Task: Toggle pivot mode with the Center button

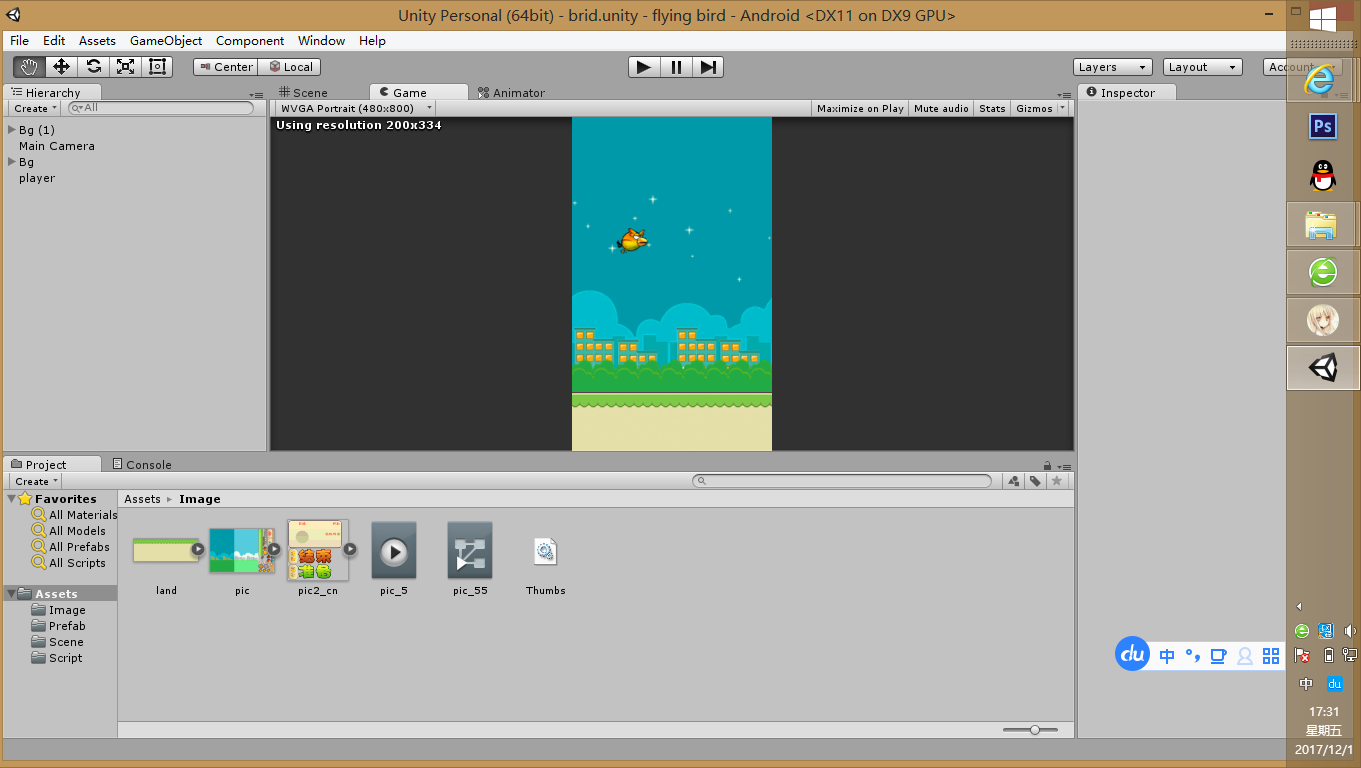Action: point(226,67)
